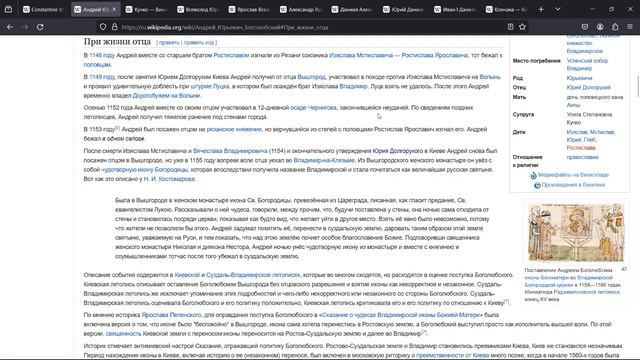Open 'Дорогобужем на Волыни' link
The height and width of the screenshot is (360, 640).
click(x=167, y=96)
